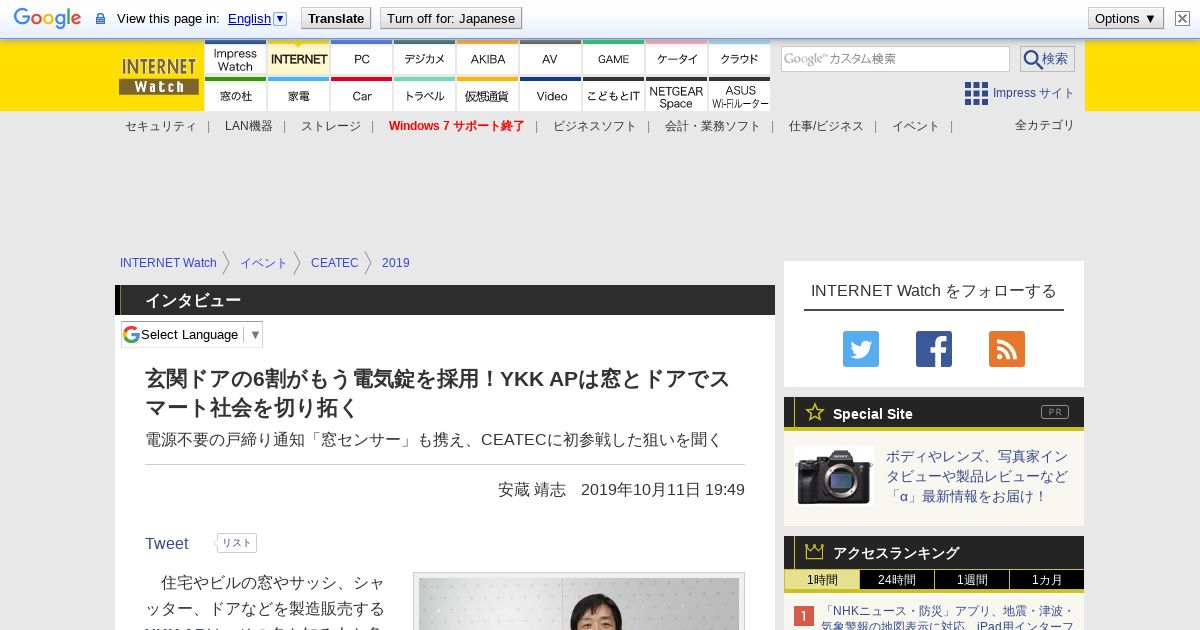Open the 窓の杜 navigation tab
The width and height of the screenshot is (1200, 630).
coord(235,94)
